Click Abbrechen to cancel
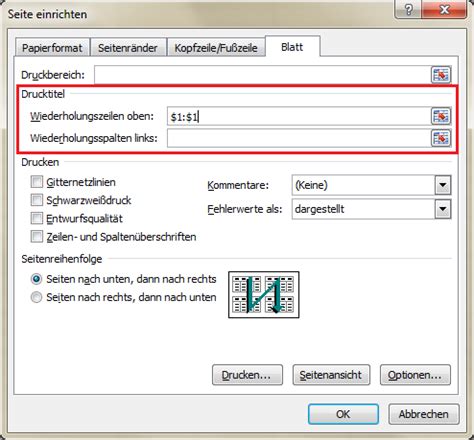 point(424,414)
